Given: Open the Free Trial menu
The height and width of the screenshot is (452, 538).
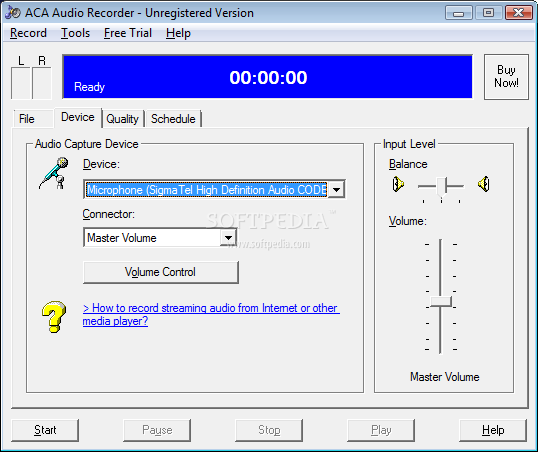Looking at the screenshot, I should (x=128, y=33).
